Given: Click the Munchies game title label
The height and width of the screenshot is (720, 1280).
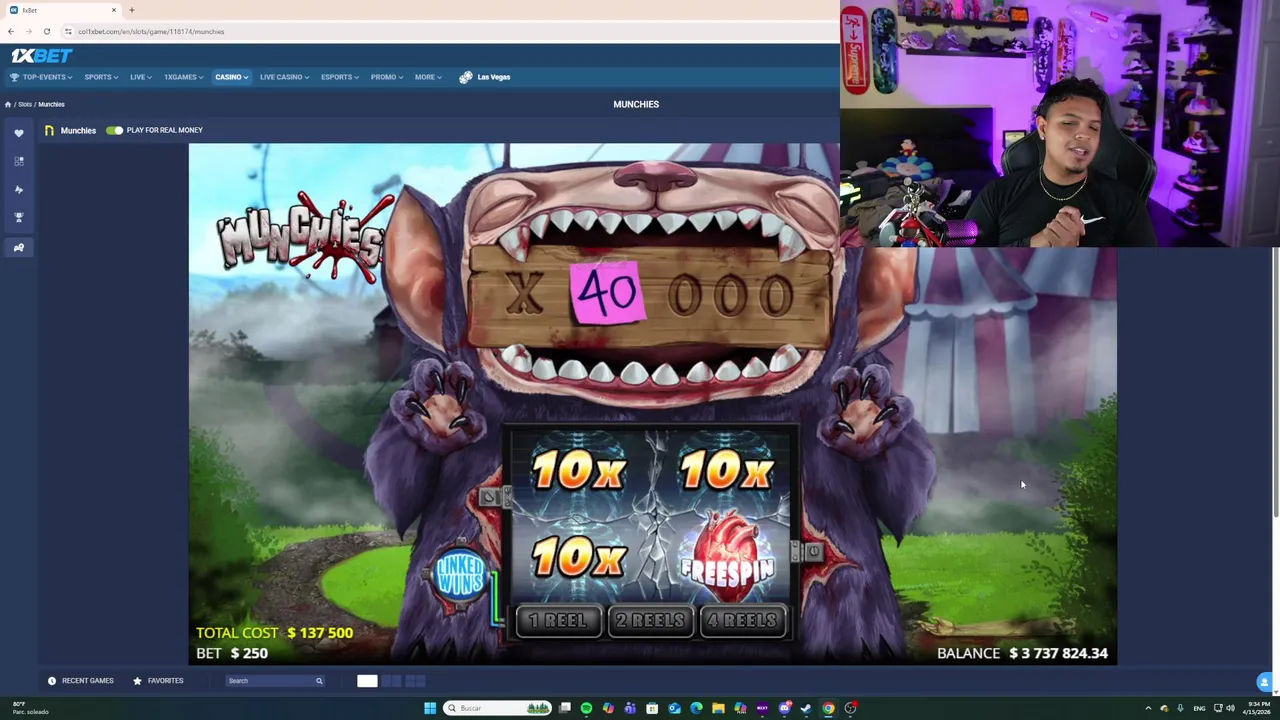Looking at the screenshot, I should click(78, 130).
